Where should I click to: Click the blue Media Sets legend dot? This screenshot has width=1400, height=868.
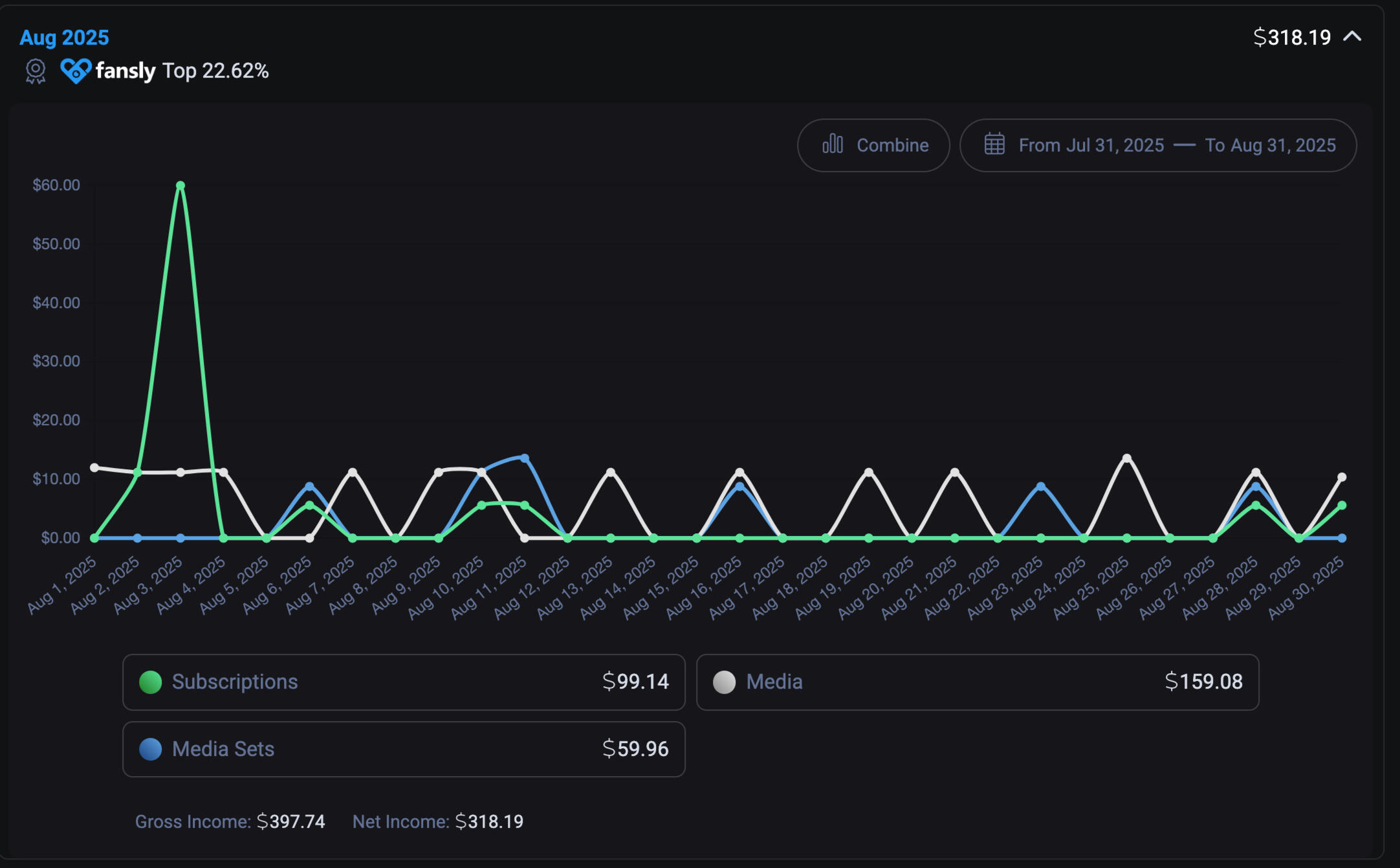pos(151,749)
